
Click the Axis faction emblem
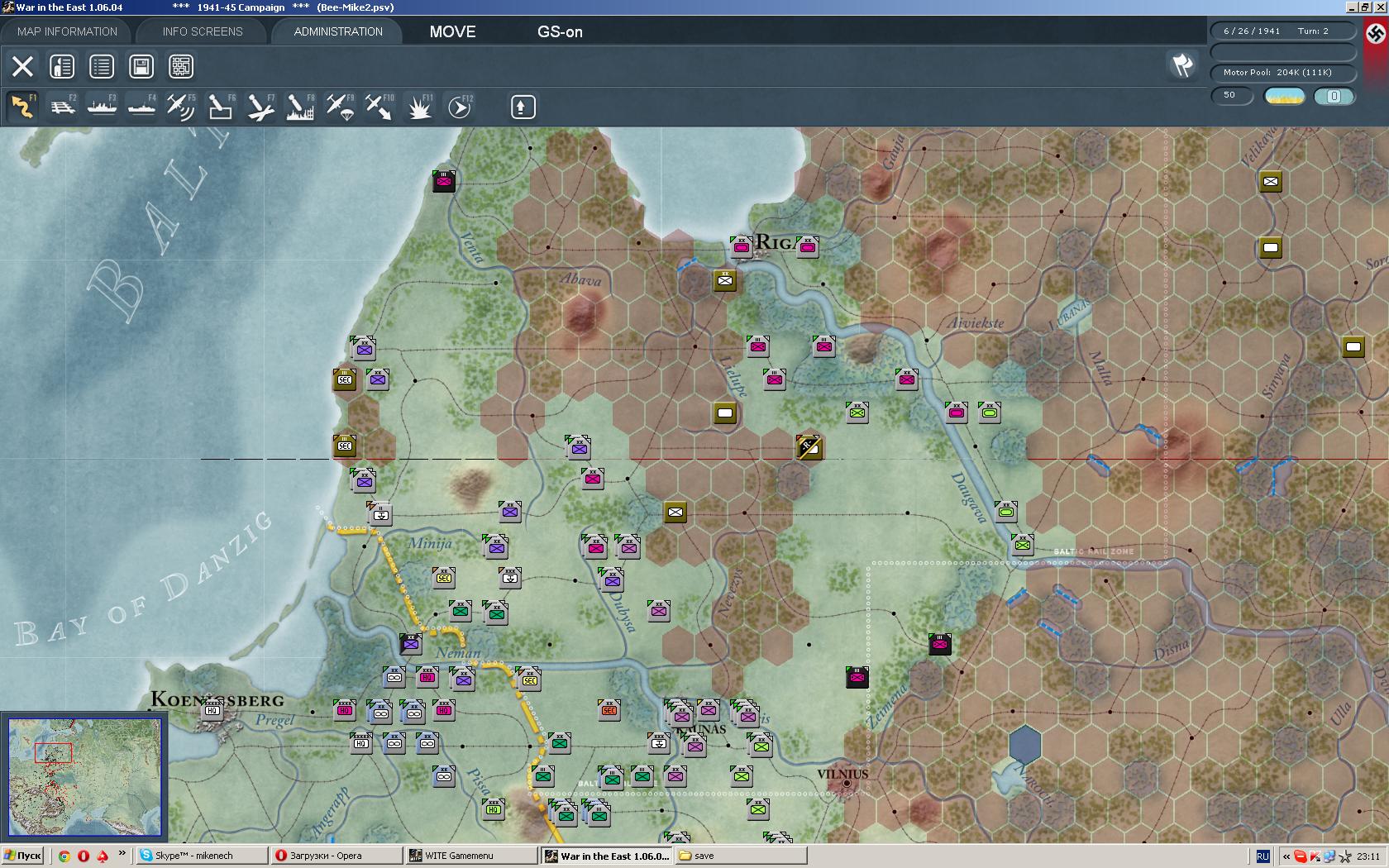point(1375,33)
